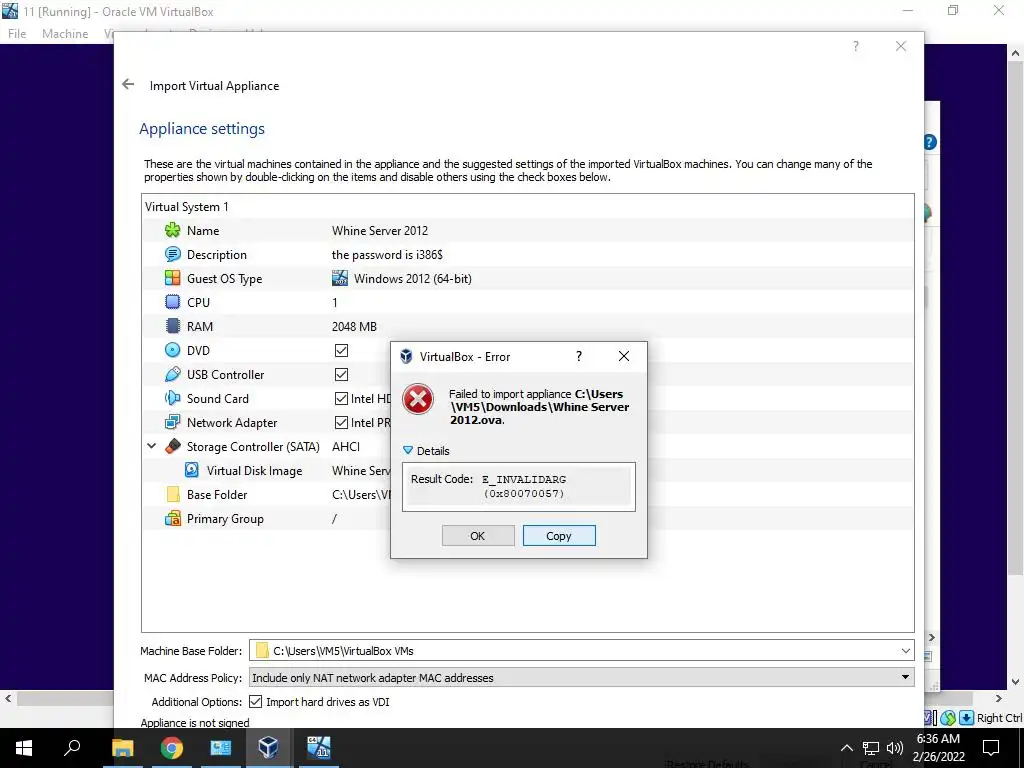The width and height of the screenshot is (1024, 768).
Task: Click the taskbar clock showing 6:36 AM
Action: tap(938, 748)
